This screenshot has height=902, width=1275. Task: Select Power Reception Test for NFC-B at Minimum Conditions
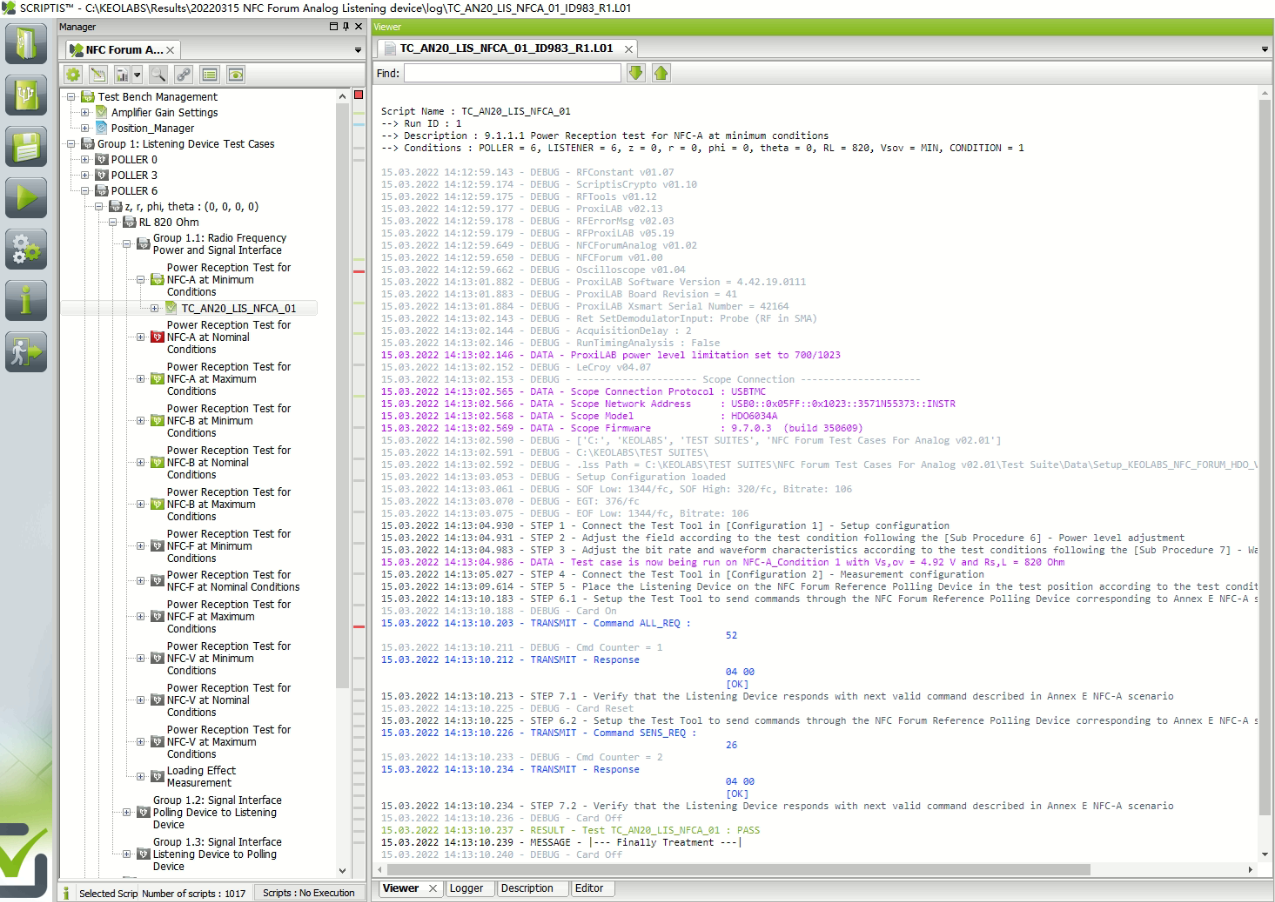coord(229,421)
